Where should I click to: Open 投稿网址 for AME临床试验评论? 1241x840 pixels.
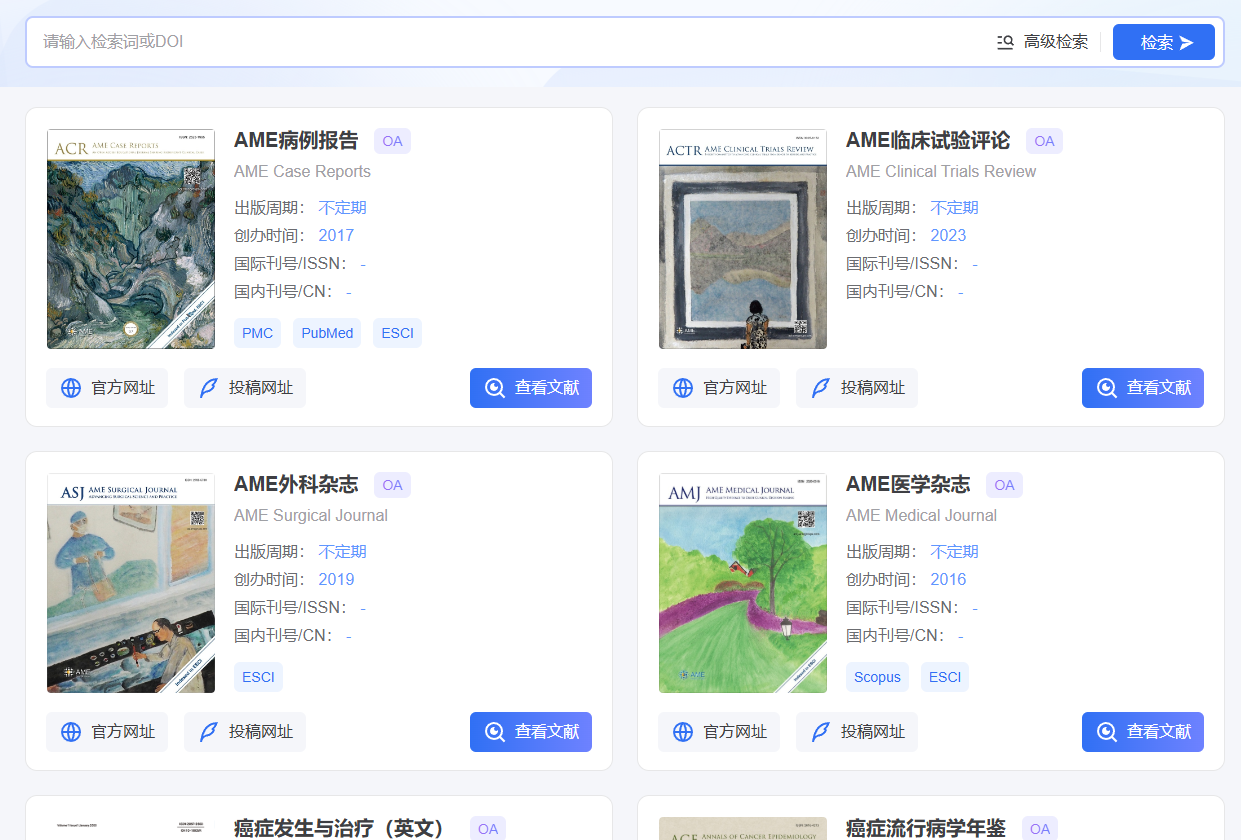click(x=857, y=388)
